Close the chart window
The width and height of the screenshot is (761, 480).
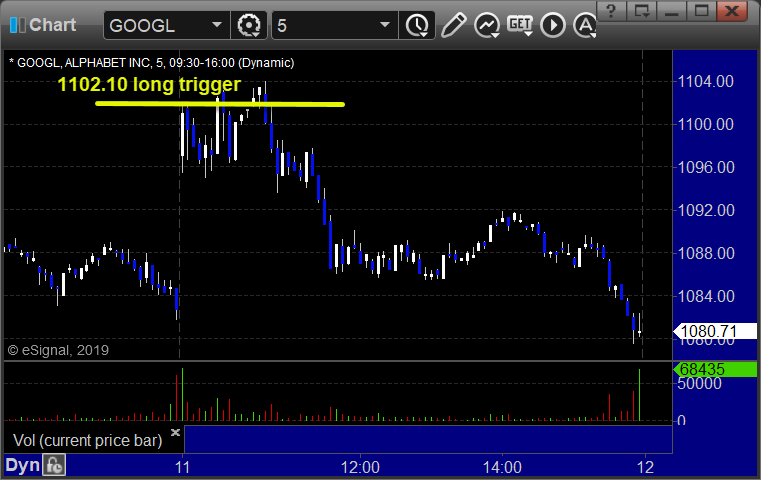(732, 11)
